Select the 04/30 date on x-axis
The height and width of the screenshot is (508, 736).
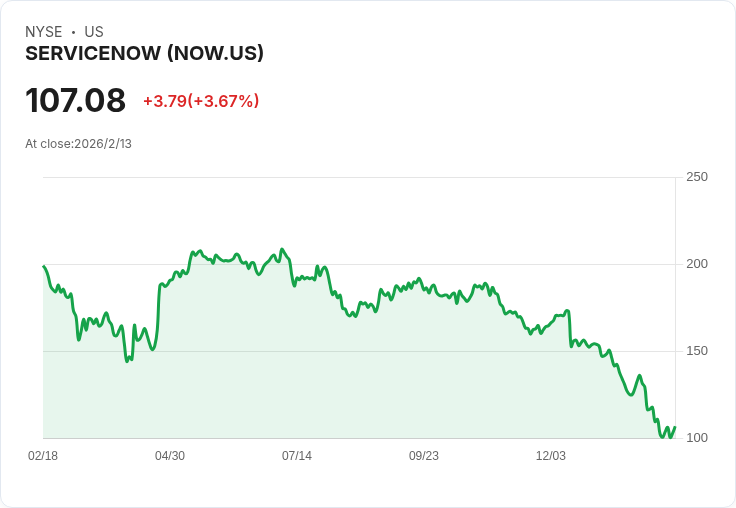click(170, 456)
